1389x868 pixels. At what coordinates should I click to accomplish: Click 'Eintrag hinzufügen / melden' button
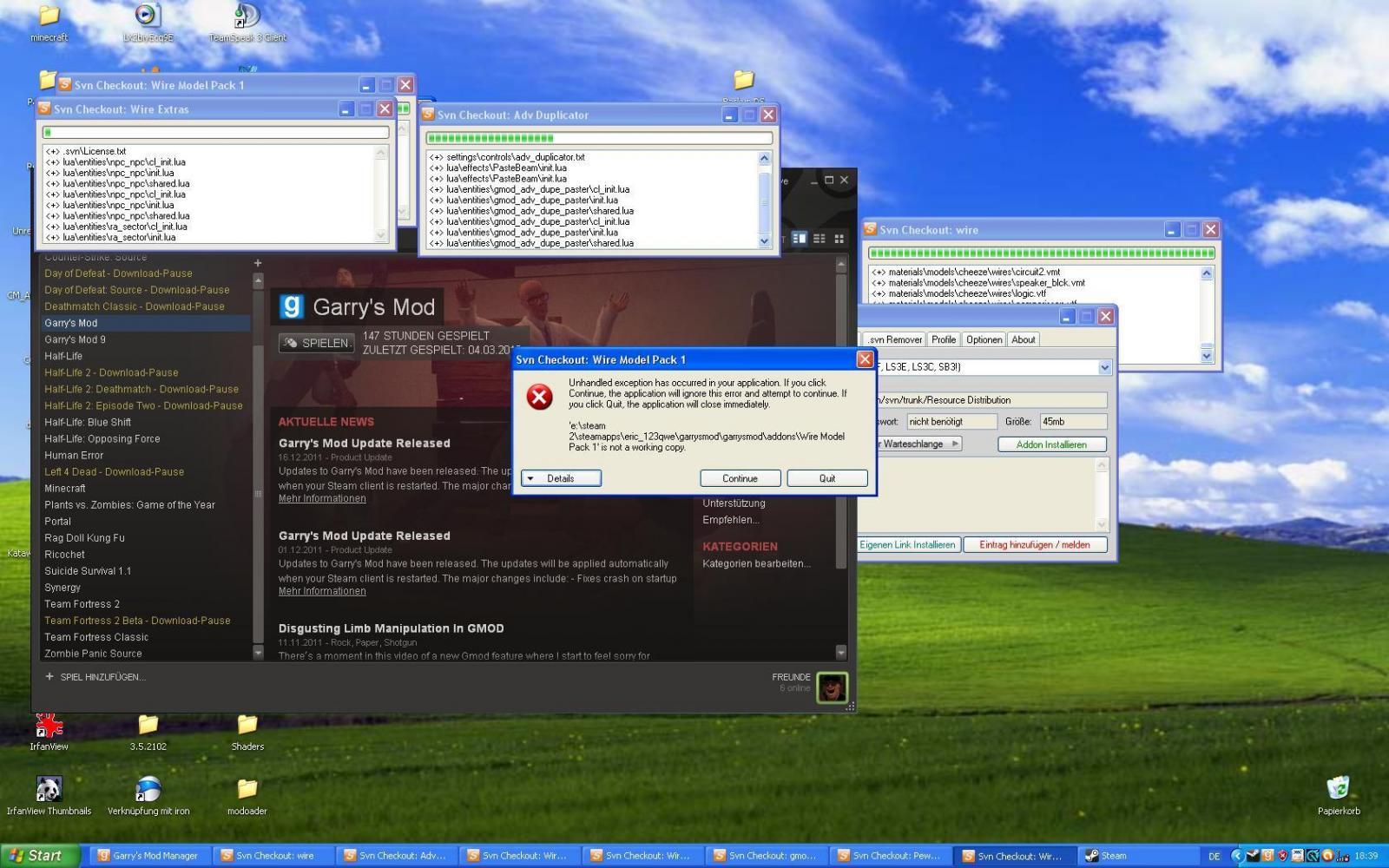tap(1035, 545)
